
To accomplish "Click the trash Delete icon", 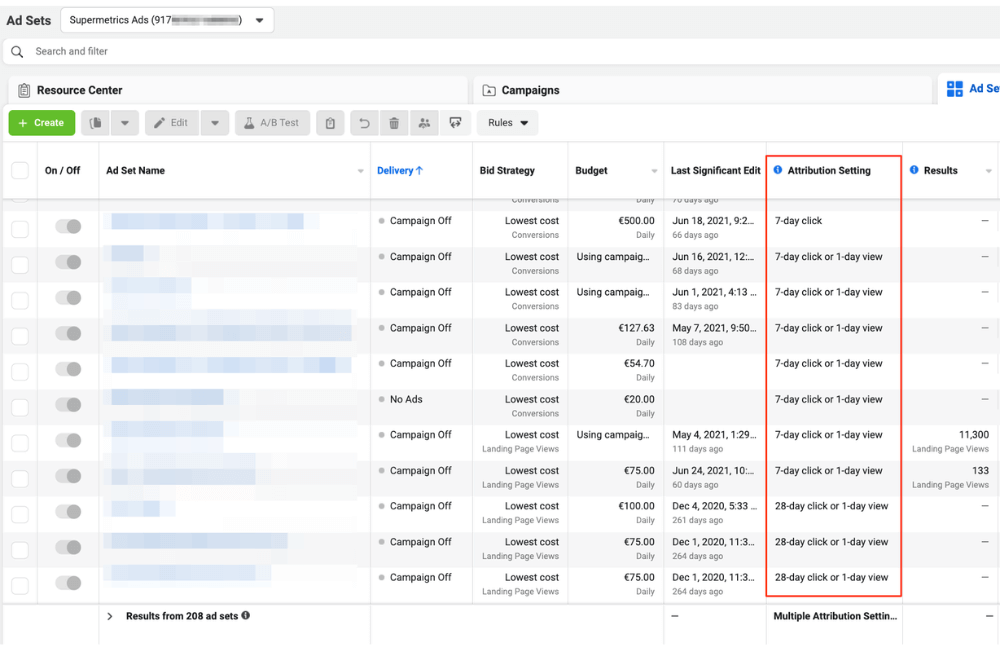I will [394, 122].
